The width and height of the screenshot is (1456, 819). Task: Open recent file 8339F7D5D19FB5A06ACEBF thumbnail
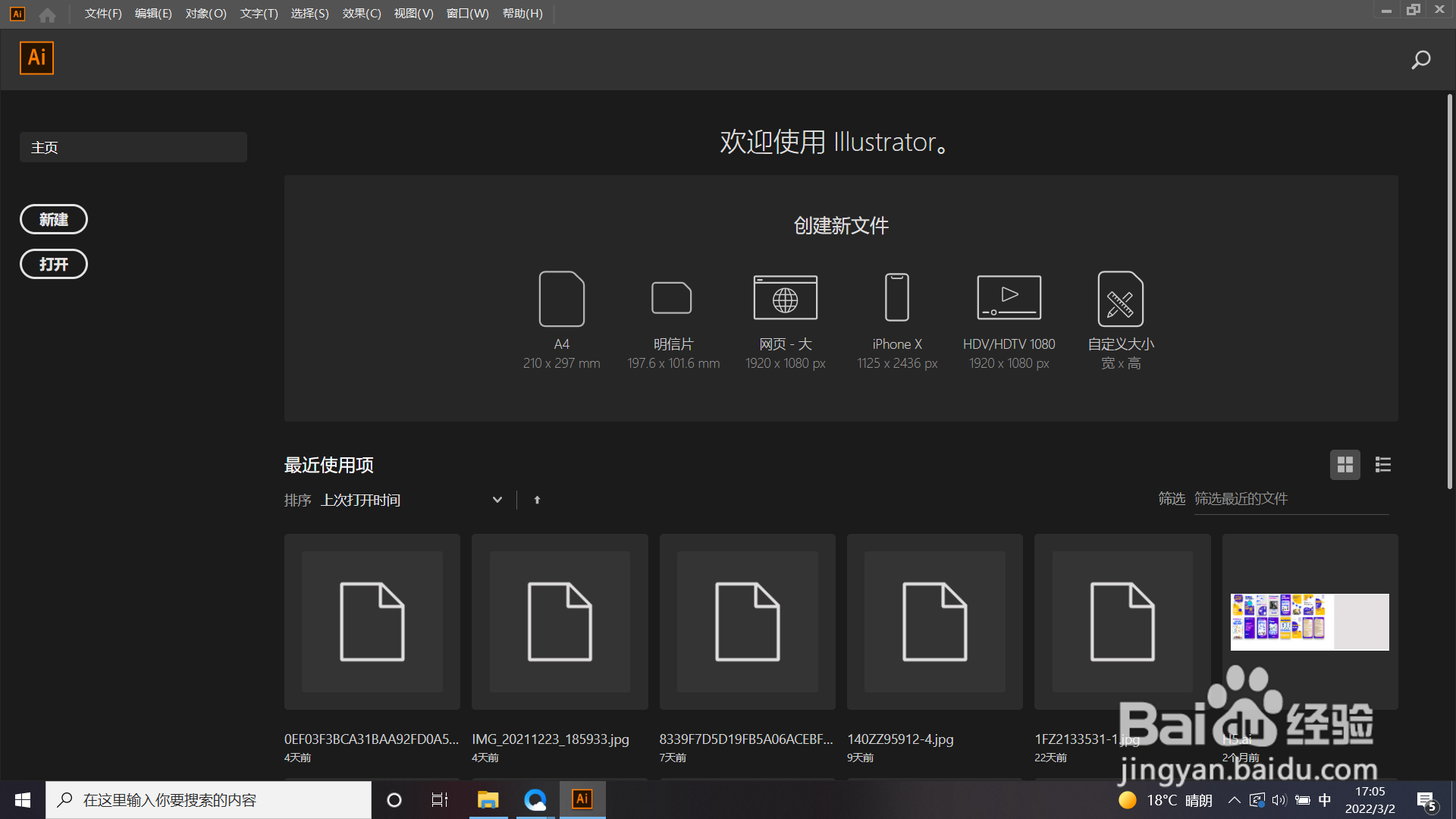click(x=748, y=622)
